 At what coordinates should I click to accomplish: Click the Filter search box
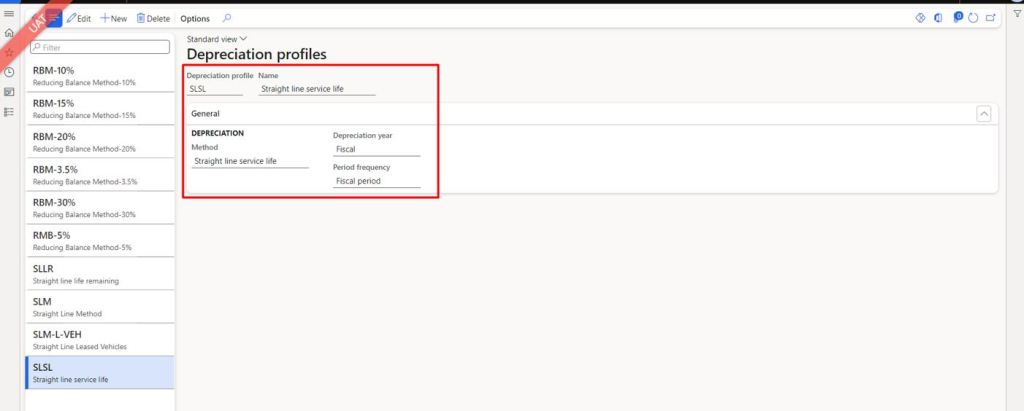(x=98, y=46)
